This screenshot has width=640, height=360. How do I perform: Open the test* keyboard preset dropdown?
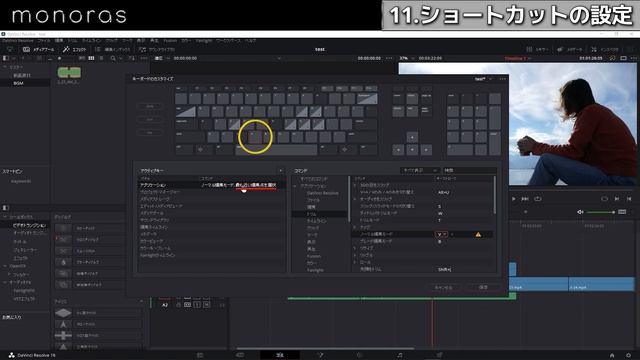coord(484,79)
